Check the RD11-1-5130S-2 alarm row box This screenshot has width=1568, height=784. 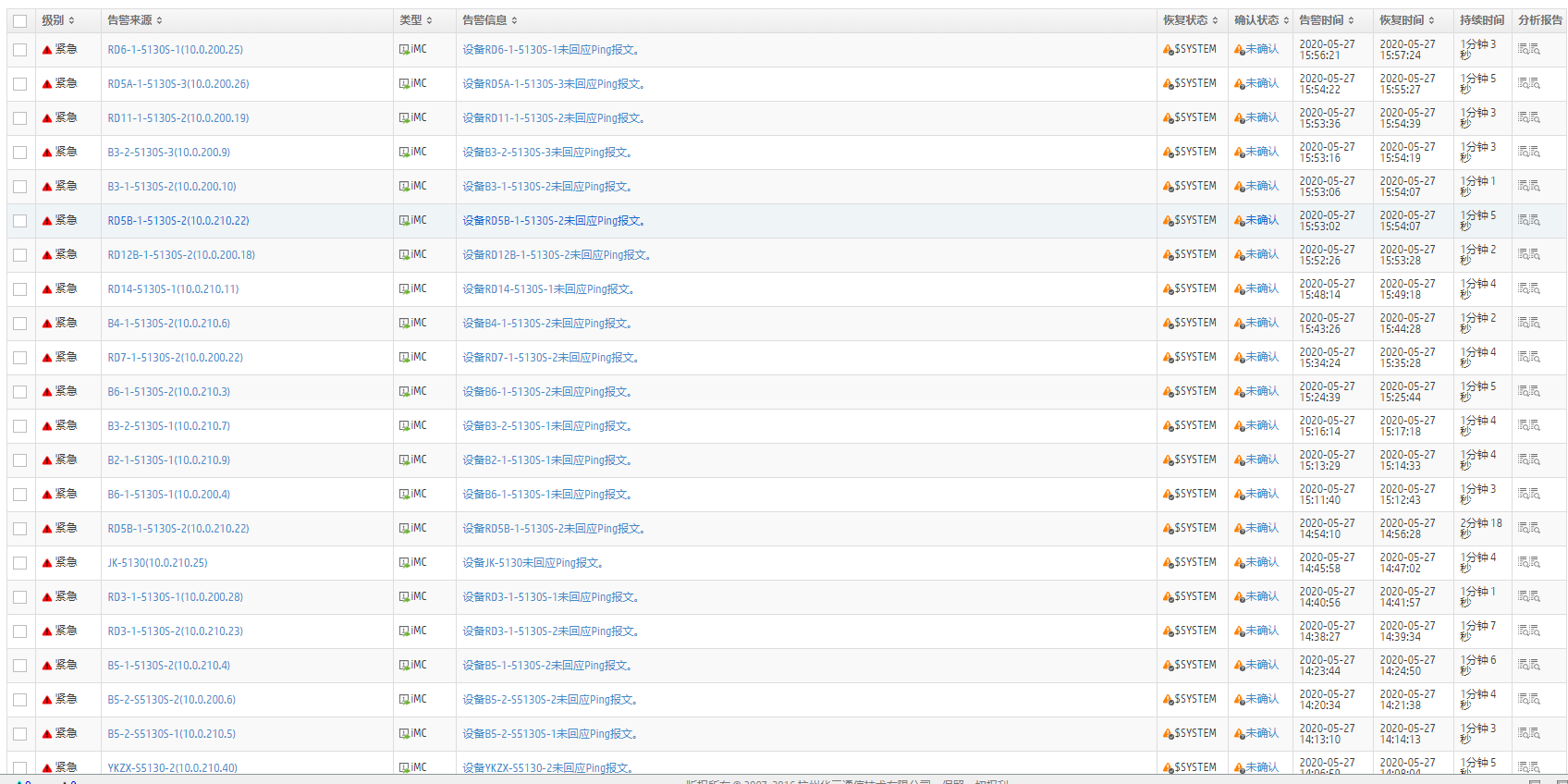pyautogui.click(x=19, y=118)
